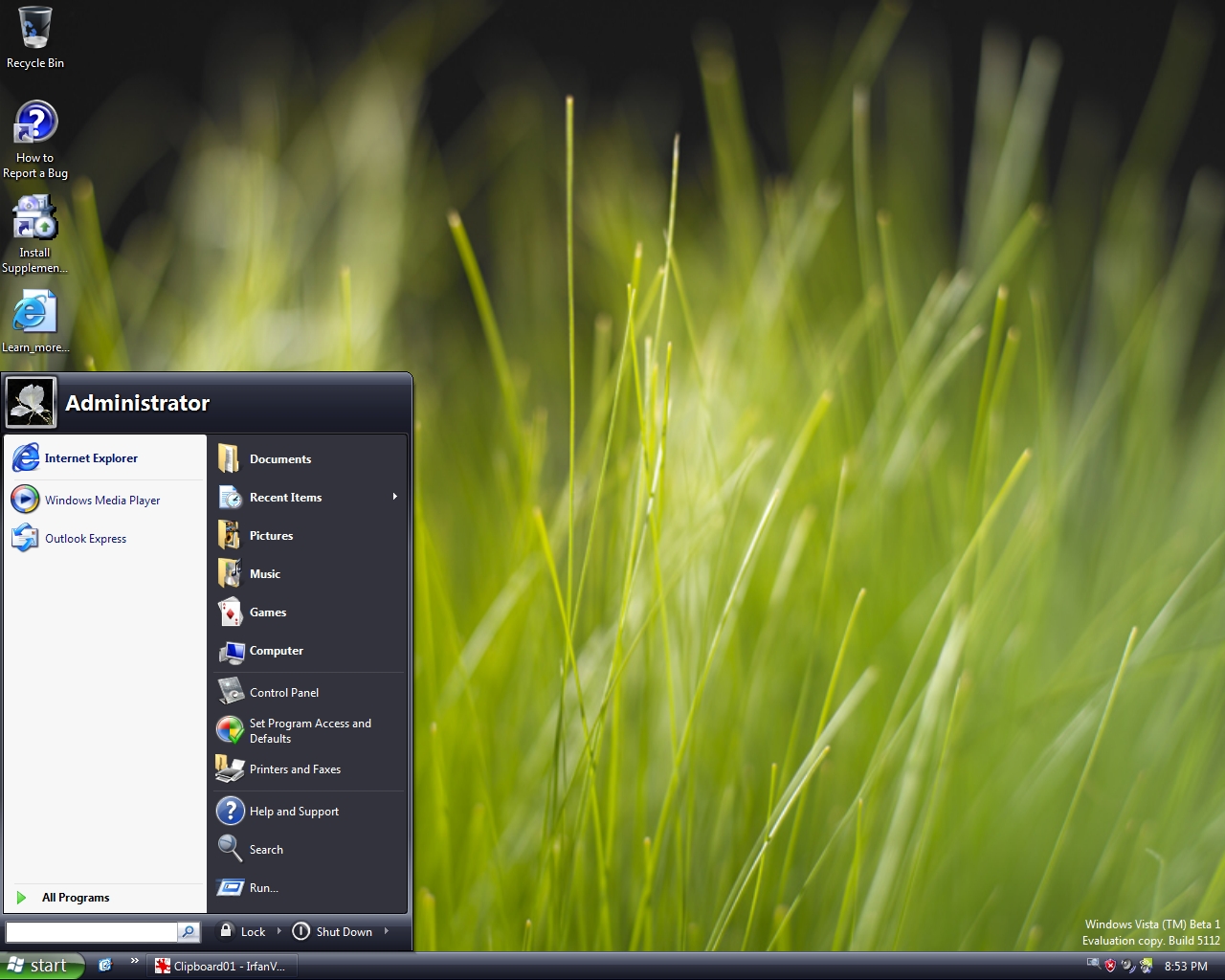Expand the Recent Items submenu arrow

[x=394, y=497]
